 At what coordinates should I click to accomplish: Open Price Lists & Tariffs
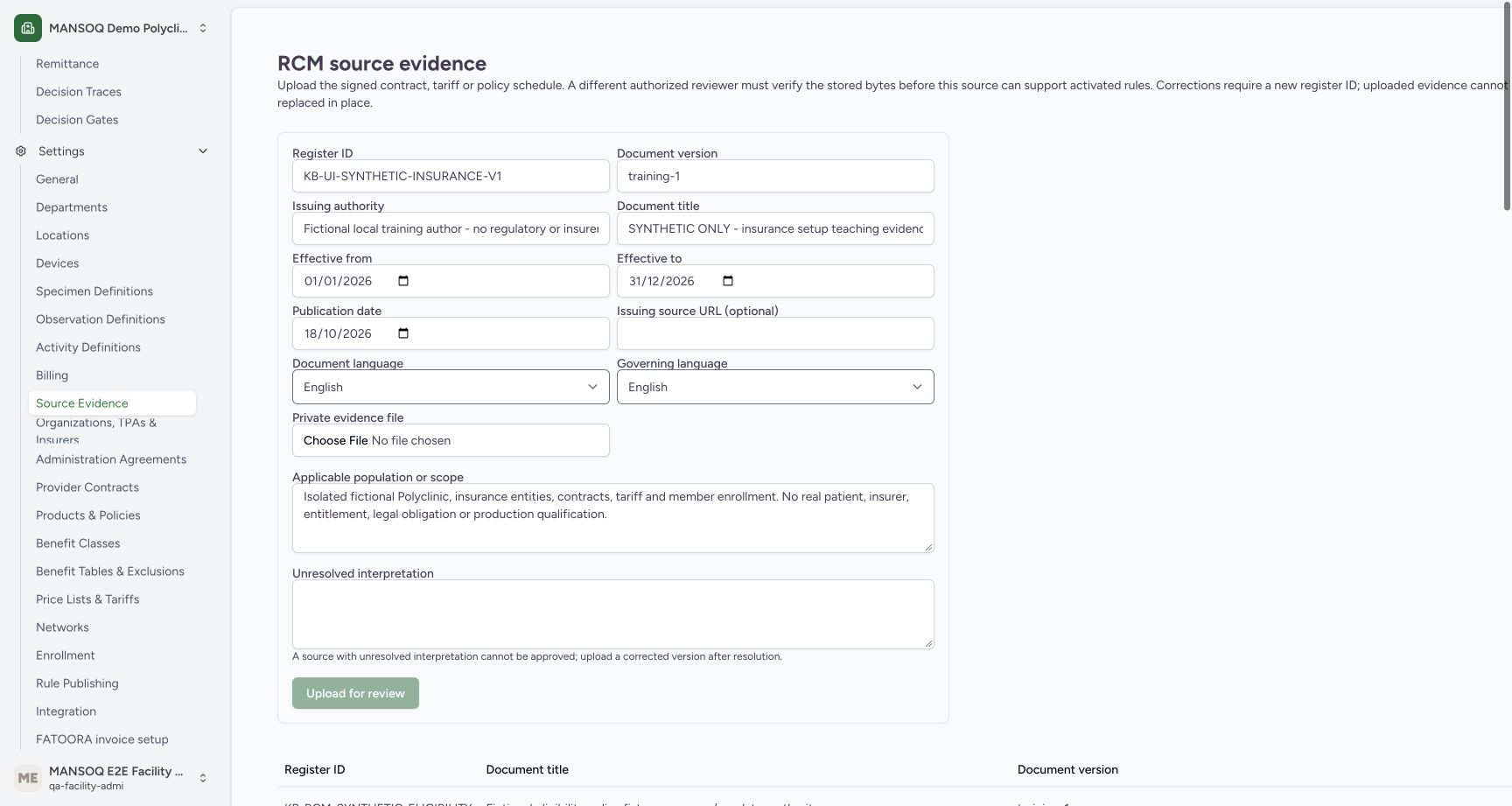[x=87, y=599]
